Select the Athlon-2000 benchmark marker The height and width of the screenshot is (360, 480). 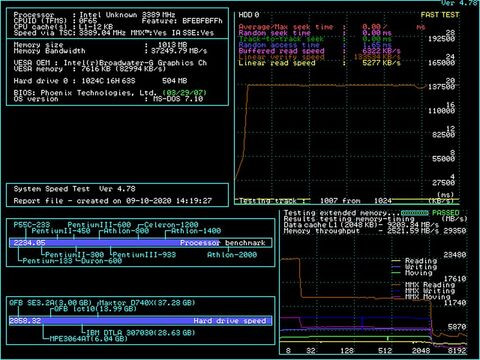[232, 255]
